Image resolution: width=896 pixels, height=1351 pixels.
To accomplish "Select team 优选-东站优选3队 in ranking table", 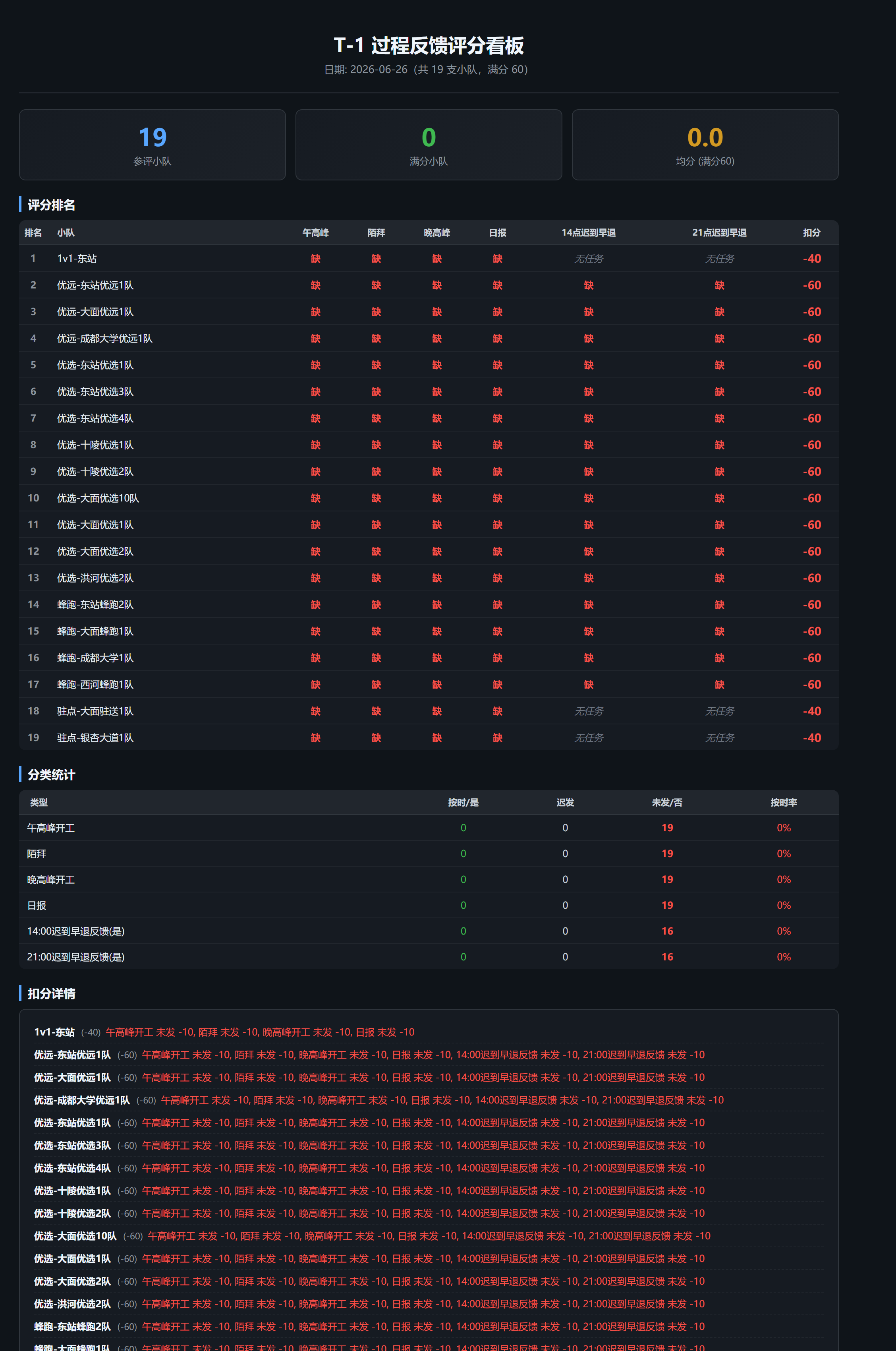I will coord(95,392).
